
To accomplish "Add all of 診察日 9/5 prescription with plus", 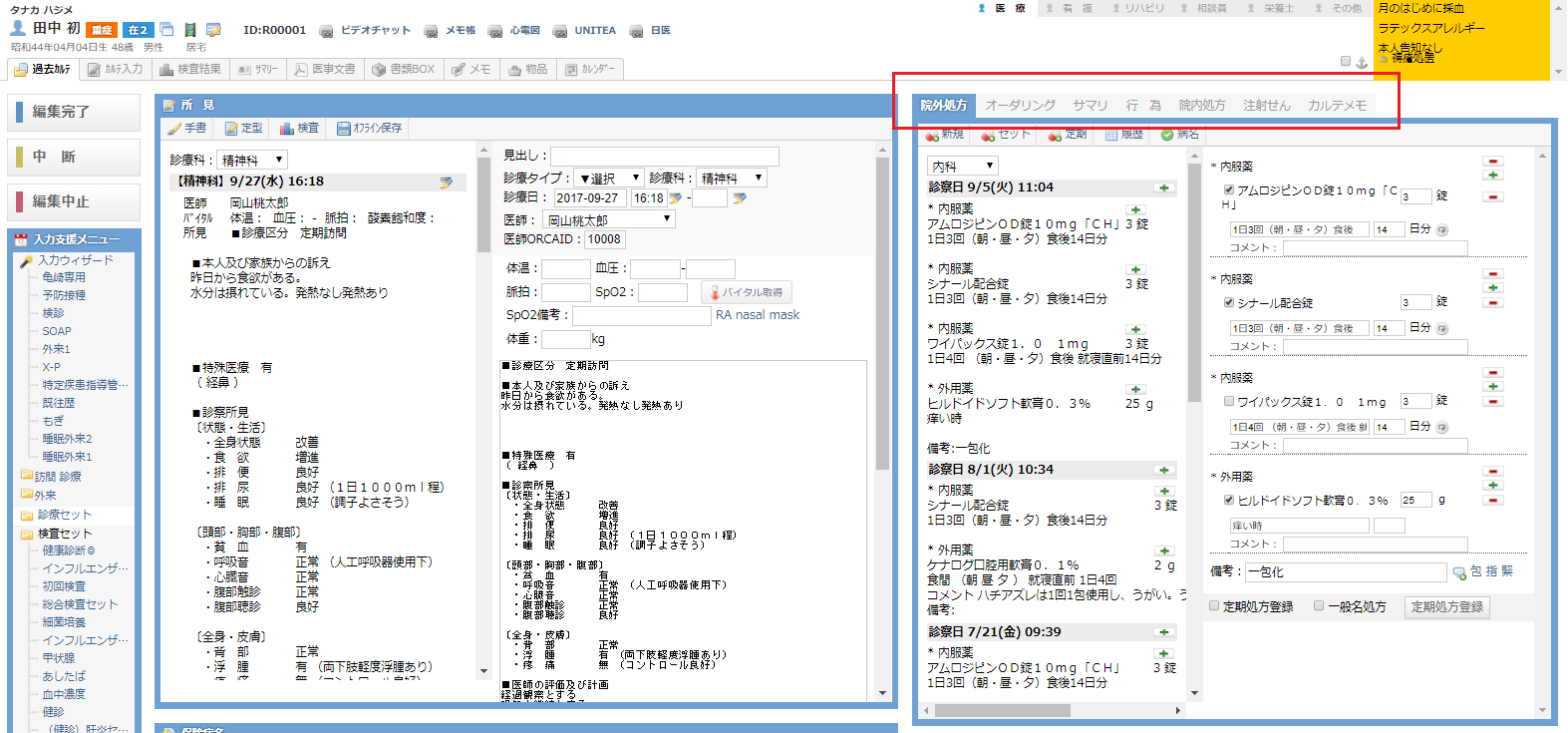I will (1163, 187).
